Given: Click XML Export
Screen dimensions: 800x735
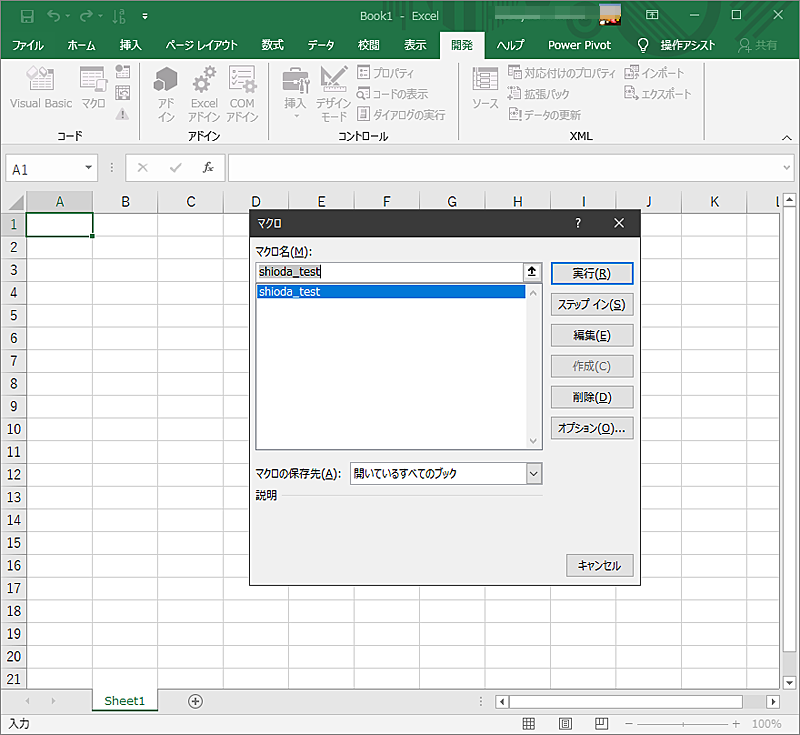Looking at the screenshot, I should tap(658, 94).
